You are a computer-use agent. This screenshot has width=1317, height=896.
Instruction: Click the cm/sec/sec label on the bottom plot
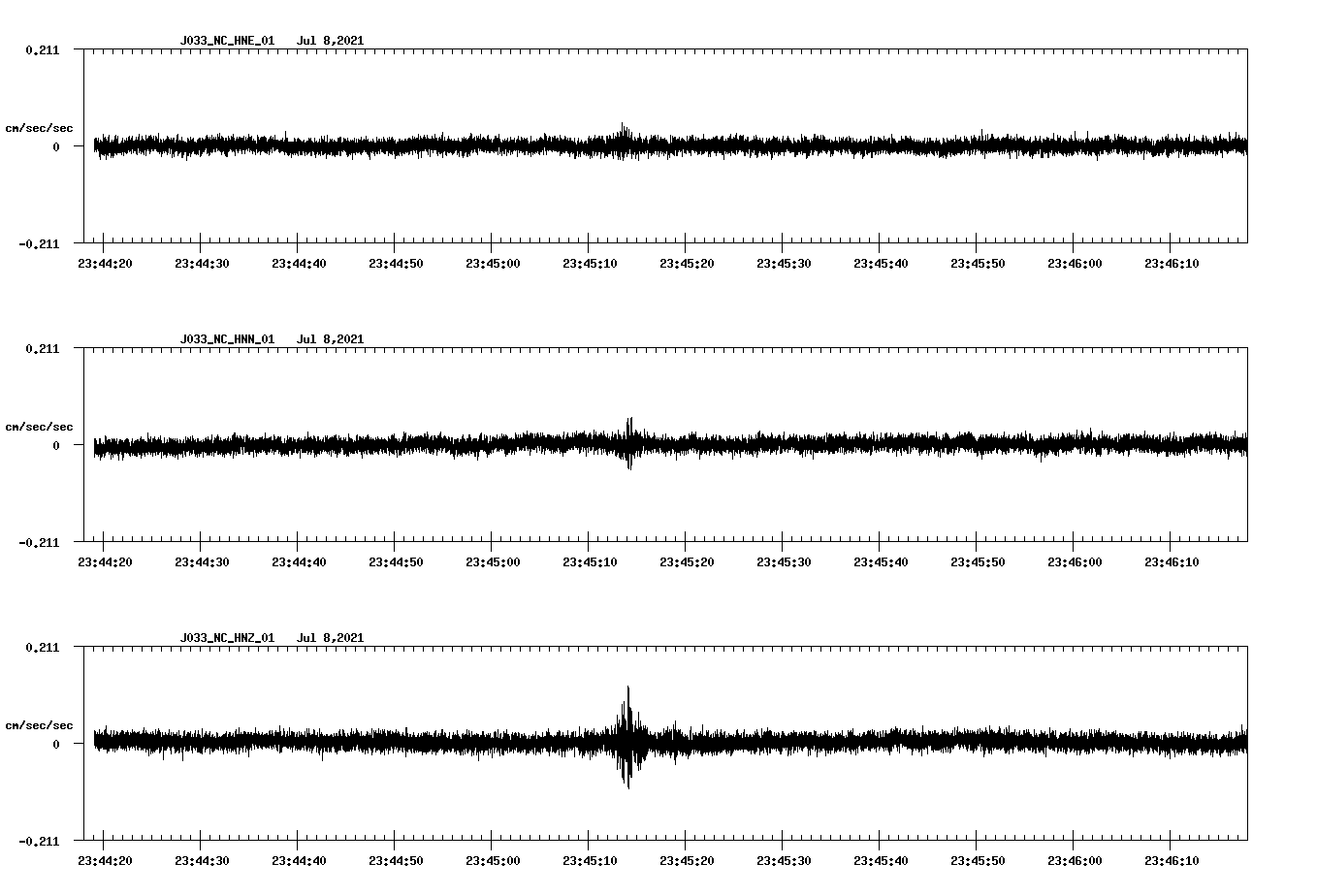click(40, 723)
